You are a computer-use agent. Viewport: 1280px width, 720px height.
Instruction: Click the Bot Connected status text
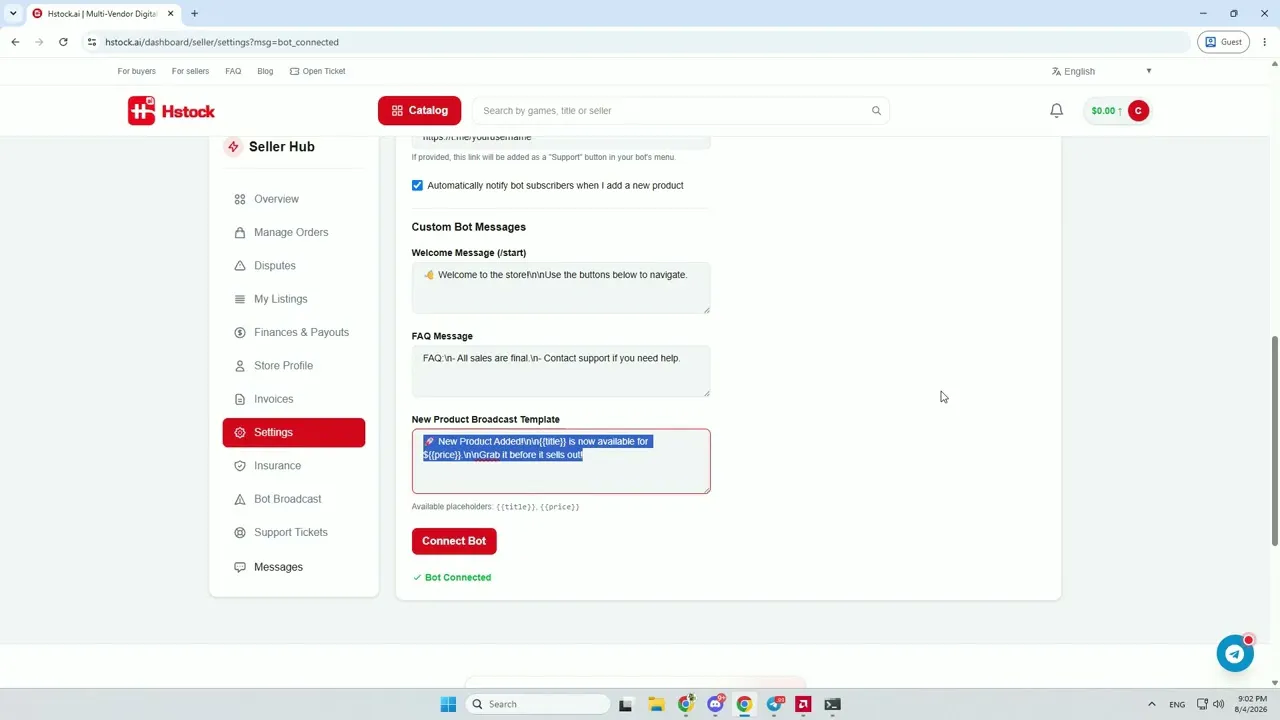coord(458,577)
